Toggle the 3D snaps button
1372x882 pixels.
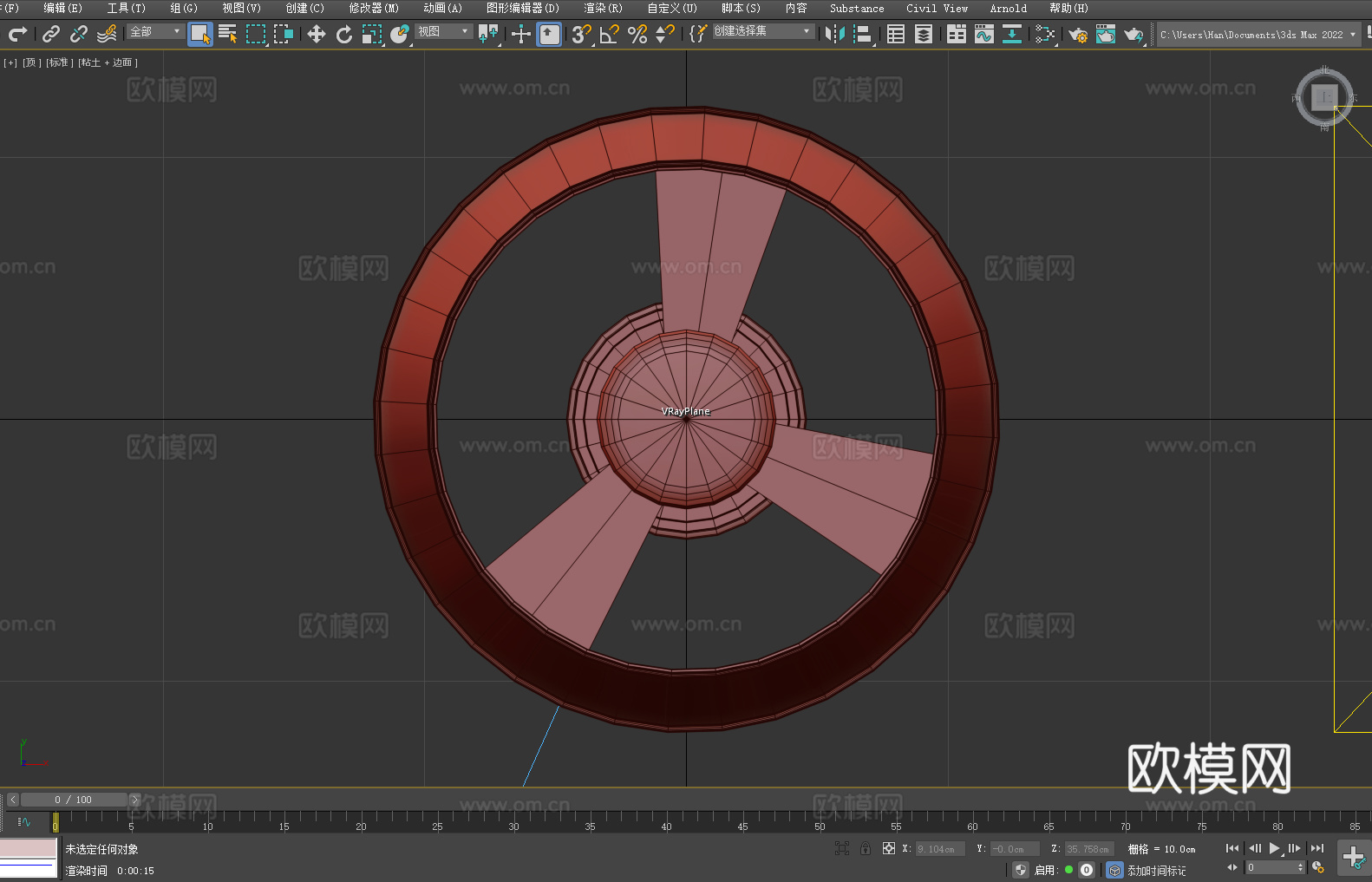click(581, 34)
